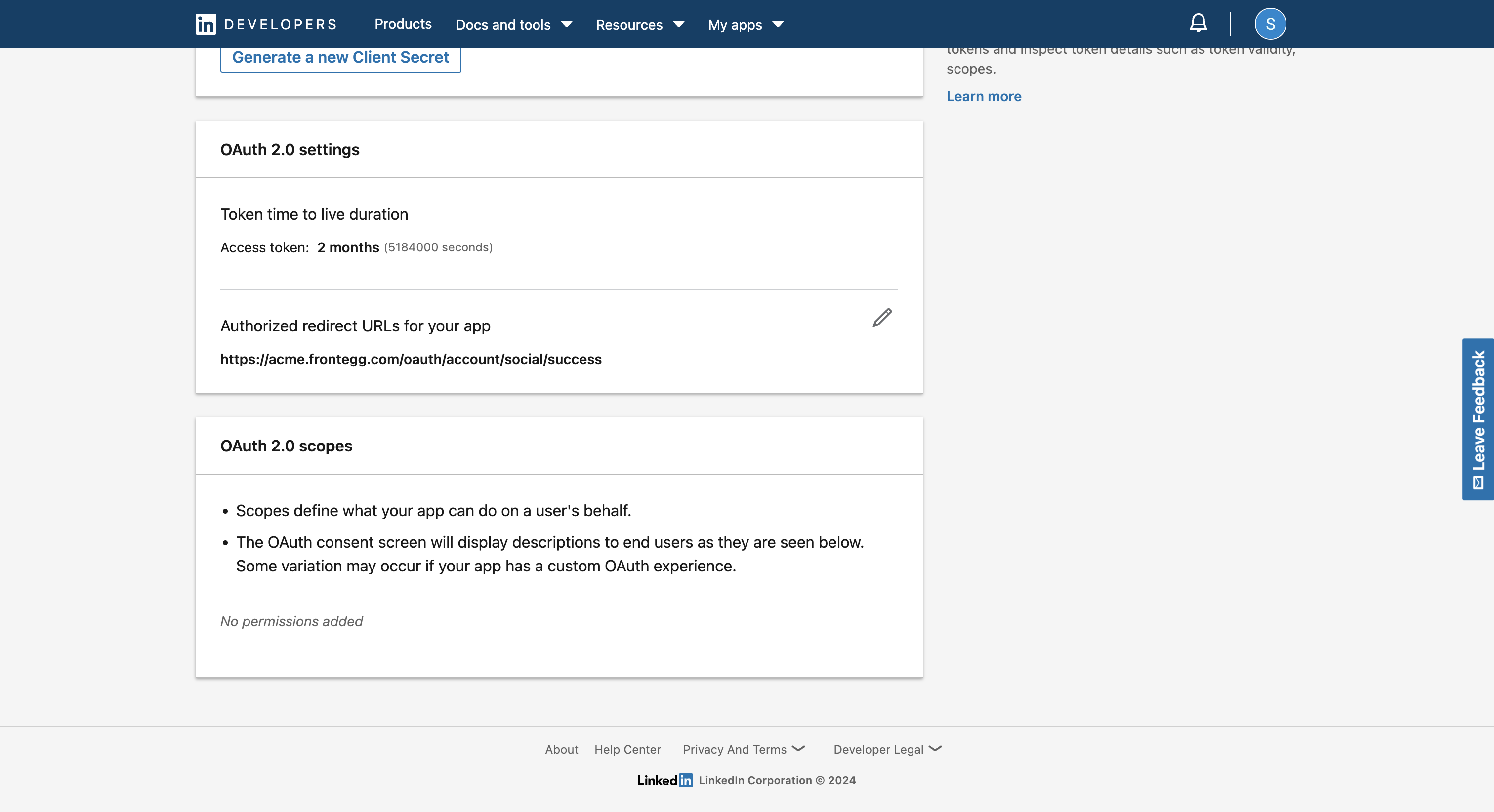Click the LinkedIn Developers logo
Image resolution: width=1494 pixels, height=812 pixels.
coord(266,24)
